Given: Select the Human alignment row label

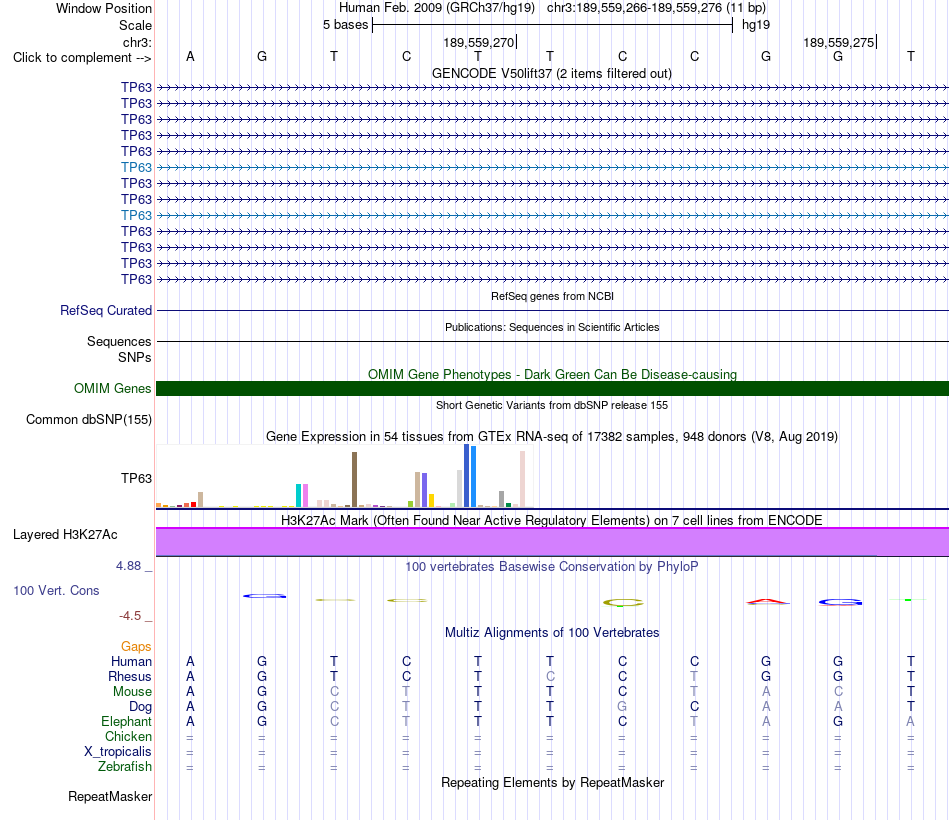Looking at the screenshot, I should [x=131, y=661].
